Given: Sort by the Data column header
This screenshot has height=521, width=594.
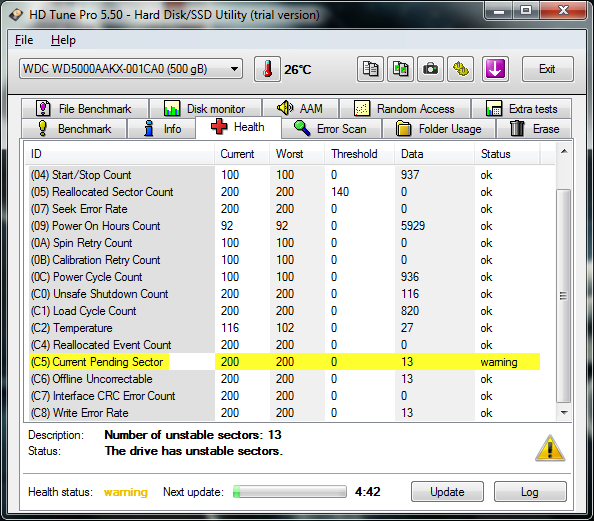Looking at the screenshot, I should 434,154.
